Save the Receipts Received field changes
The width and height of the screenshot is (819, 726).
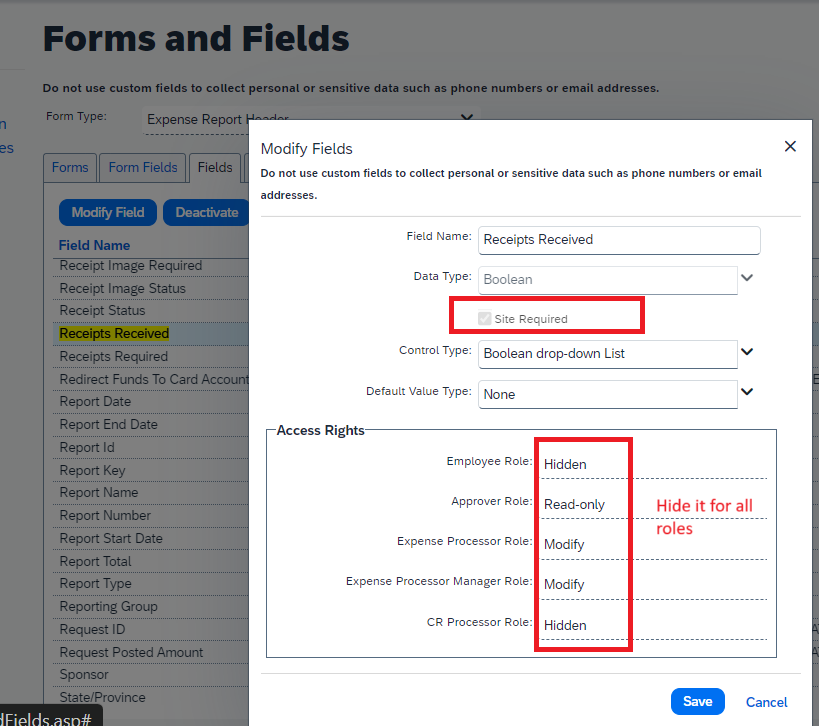(697, 701)
